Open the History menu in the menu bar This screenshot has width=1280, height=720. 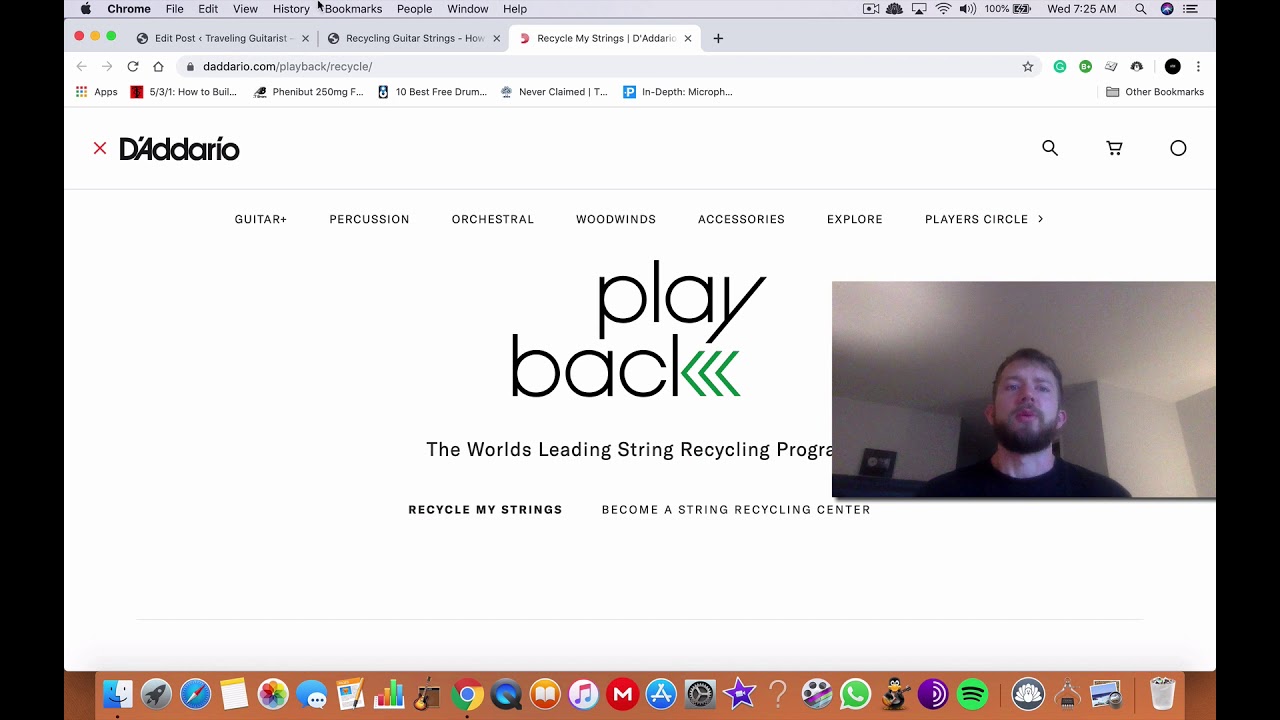click(291, 9)
